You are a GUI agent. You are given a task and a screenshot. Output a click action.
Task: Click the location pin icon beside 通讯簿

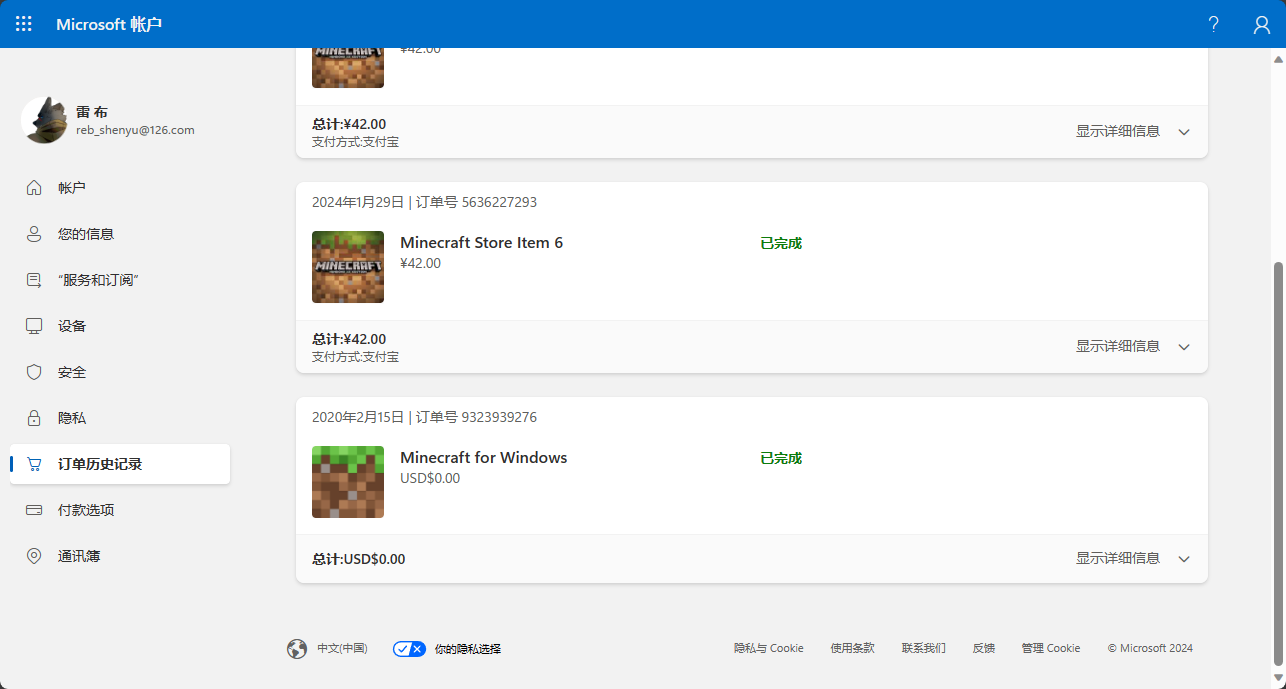point(34,556)
